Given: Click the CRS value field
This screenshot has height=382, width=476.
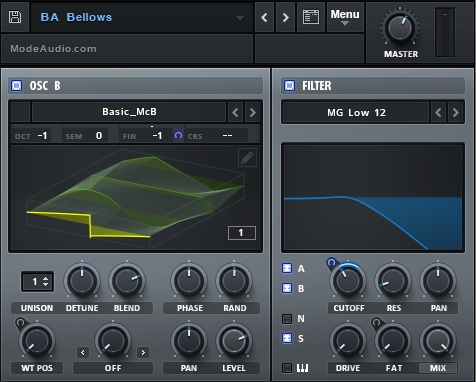Looking at the screenshot, I should [x=227, y=136].
